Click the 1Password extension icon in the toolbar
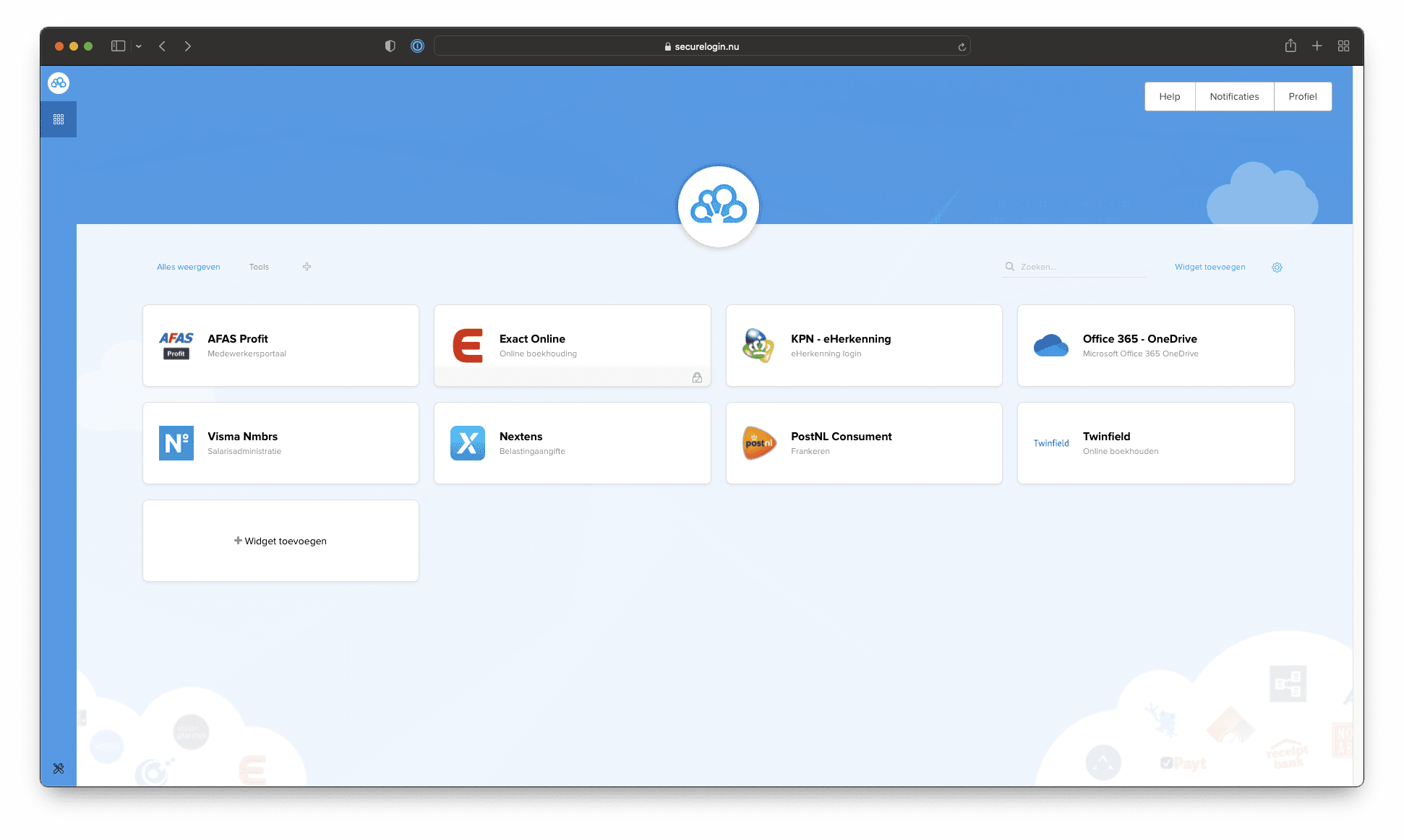The image size is (1404, 840). pos(417,46)
